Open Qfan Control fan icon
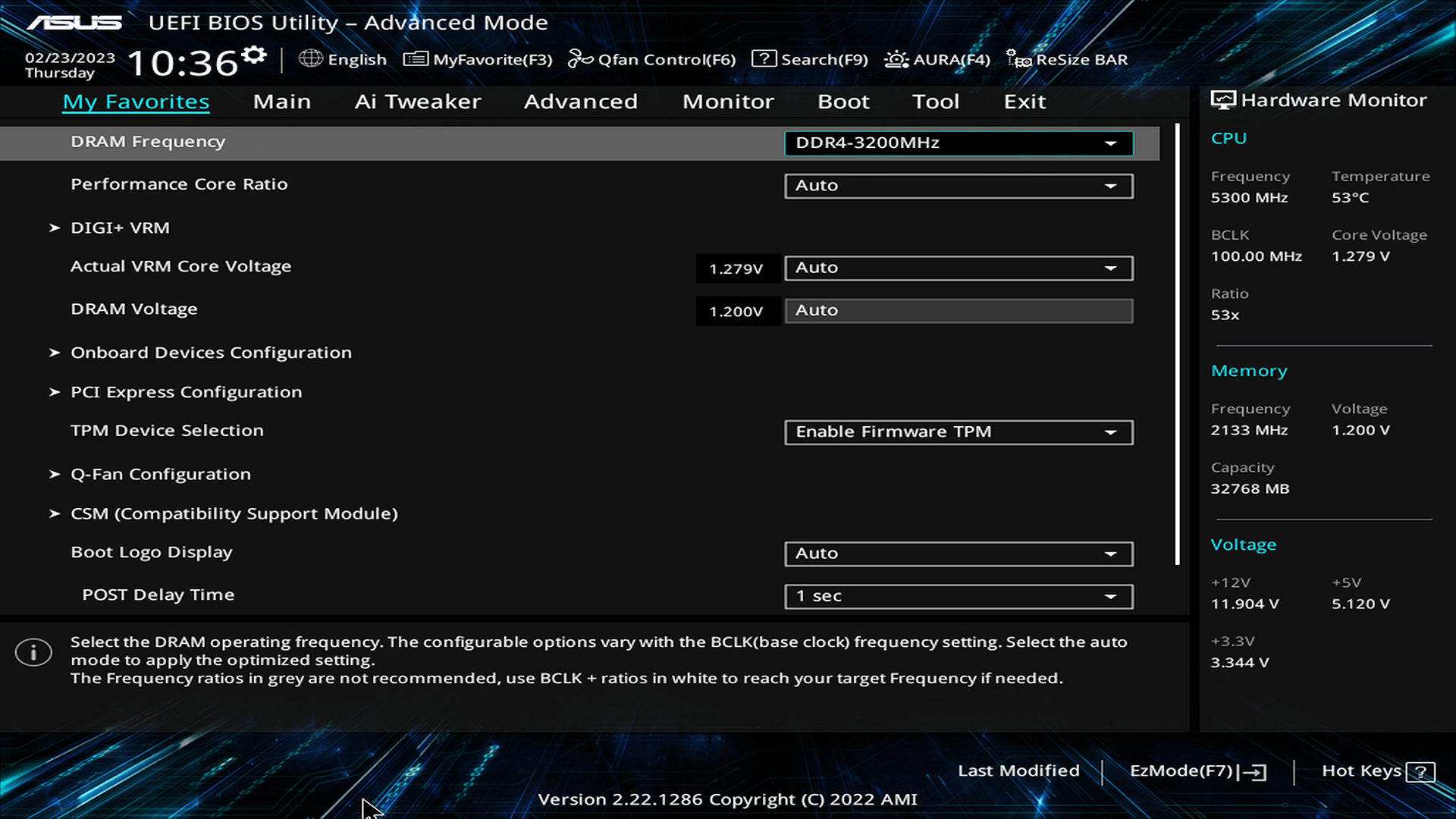This screenshot has width=1456, height=819. pyautogui.click(x=580, y=58)
